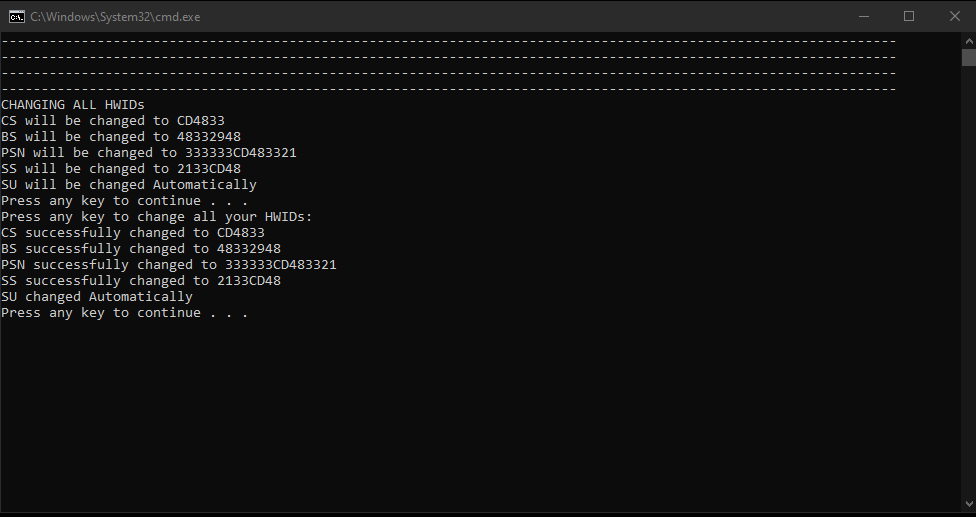
Task: Click the 'CS successfully changed to CD4833' line
Action: [133, 233]
